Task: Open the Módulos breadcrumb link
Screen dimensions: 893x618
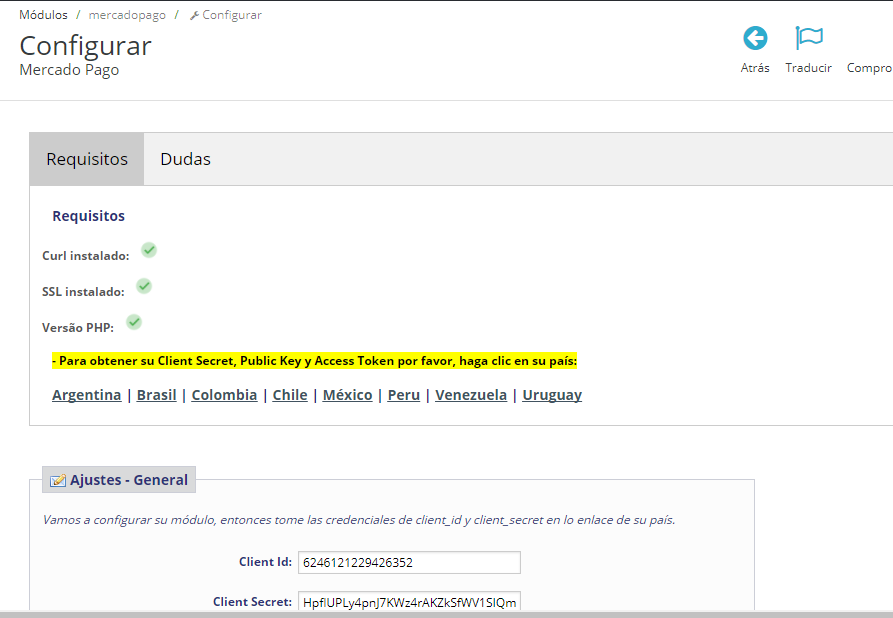Action: (43, 15)
